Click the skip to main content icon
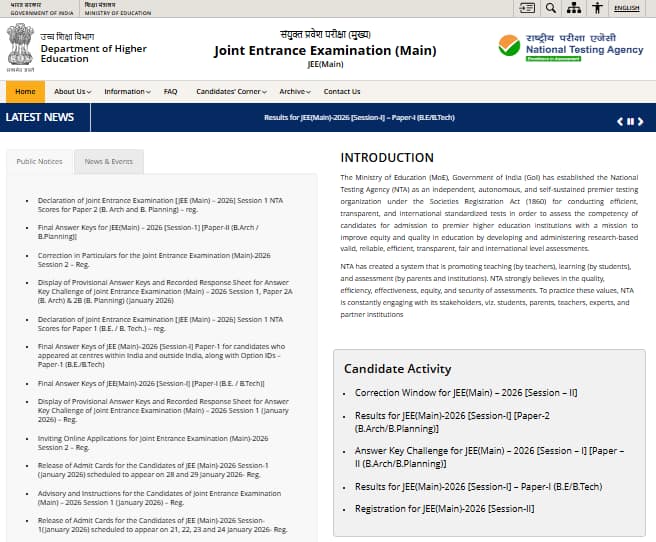 point(527,8)
